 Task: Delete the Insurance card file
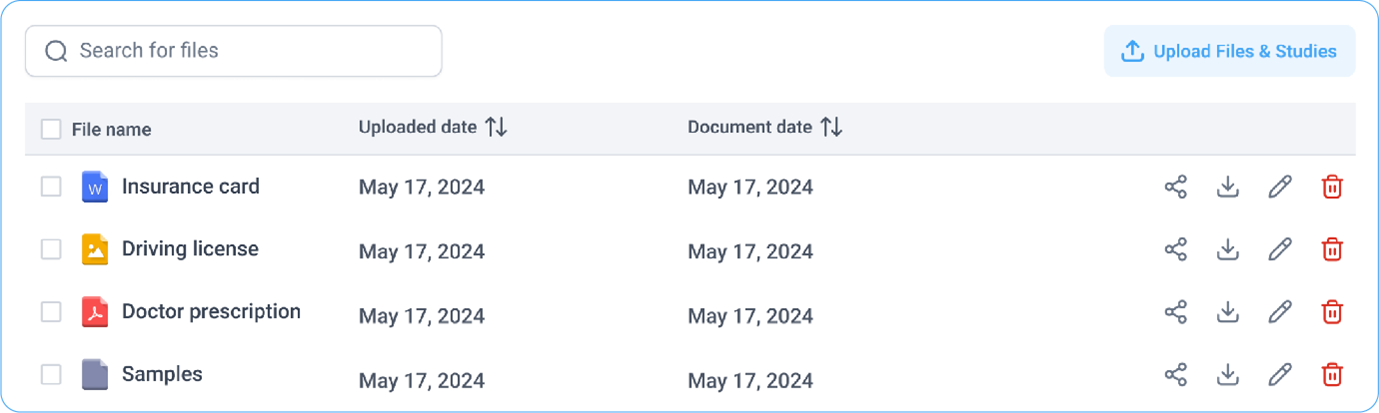1332,187
